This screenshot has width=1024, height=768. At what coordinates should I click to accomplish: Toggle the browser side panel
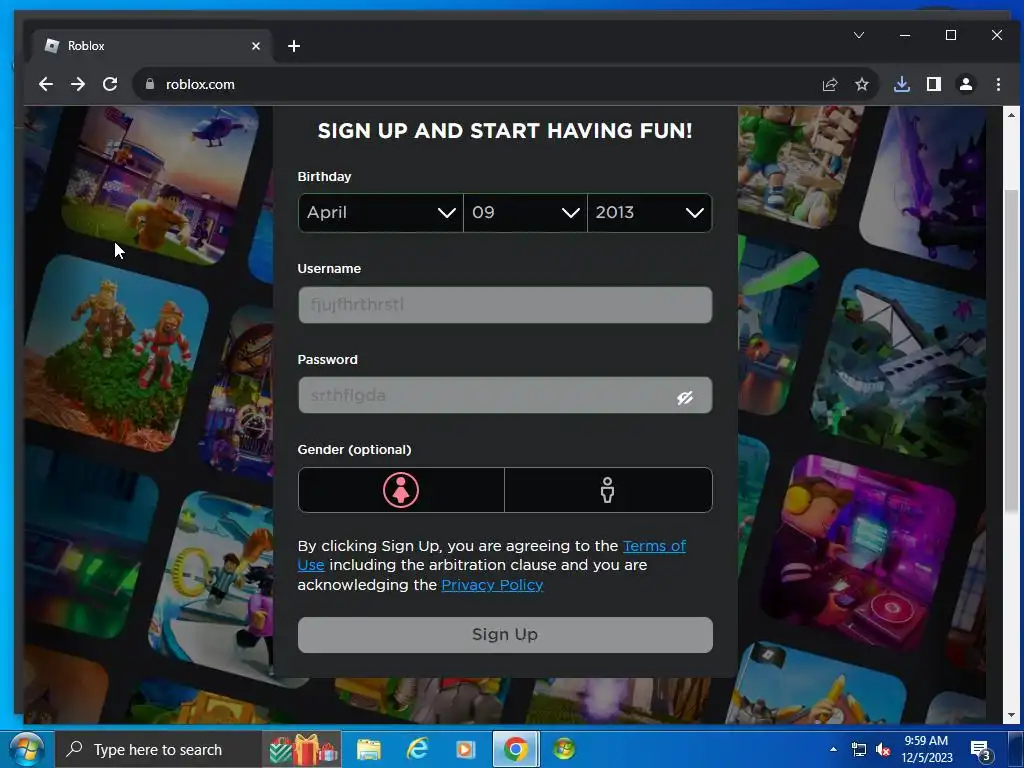(934, 84)
